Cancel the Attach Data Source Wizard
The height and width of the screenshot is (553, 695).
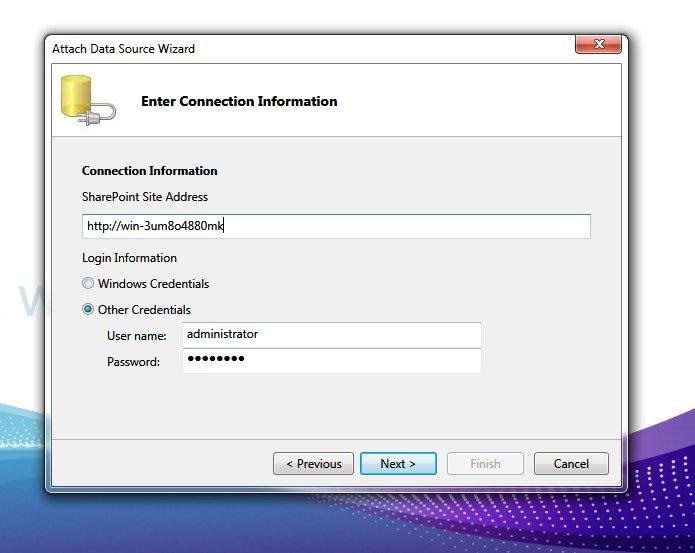[x=571, y=463]
